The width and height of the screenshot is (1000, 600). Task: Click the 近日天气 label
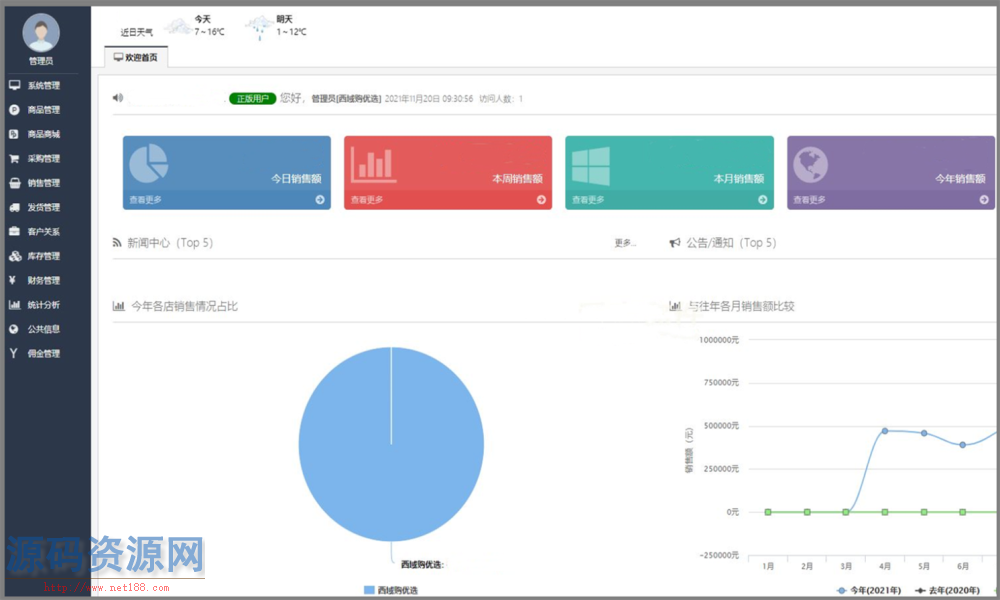pos(136,32)
